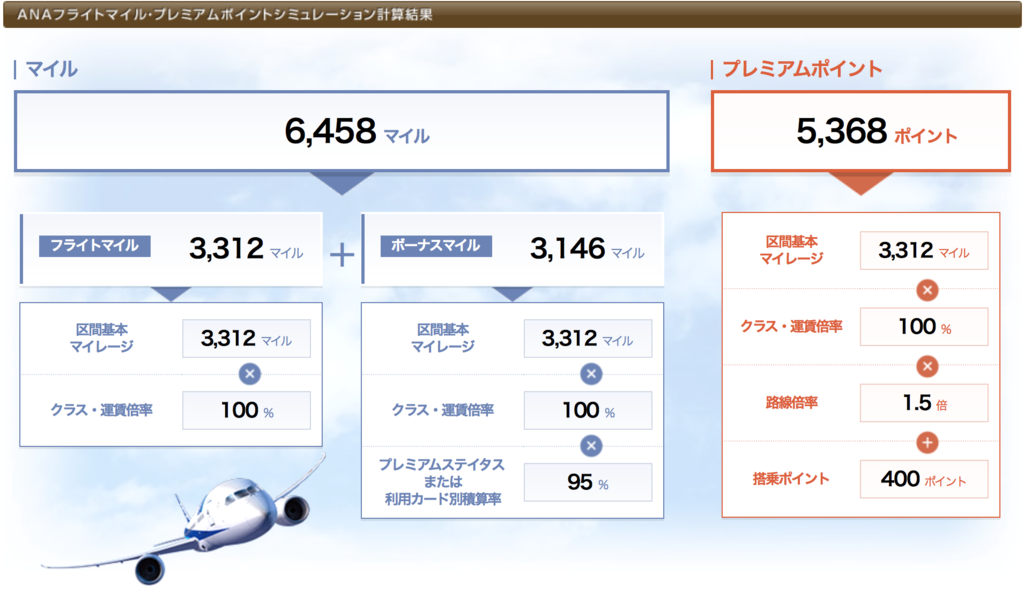Click the マイル section heading
Image resolution: width=1024 pixels, height=602 pixels.
coord(51,69)
